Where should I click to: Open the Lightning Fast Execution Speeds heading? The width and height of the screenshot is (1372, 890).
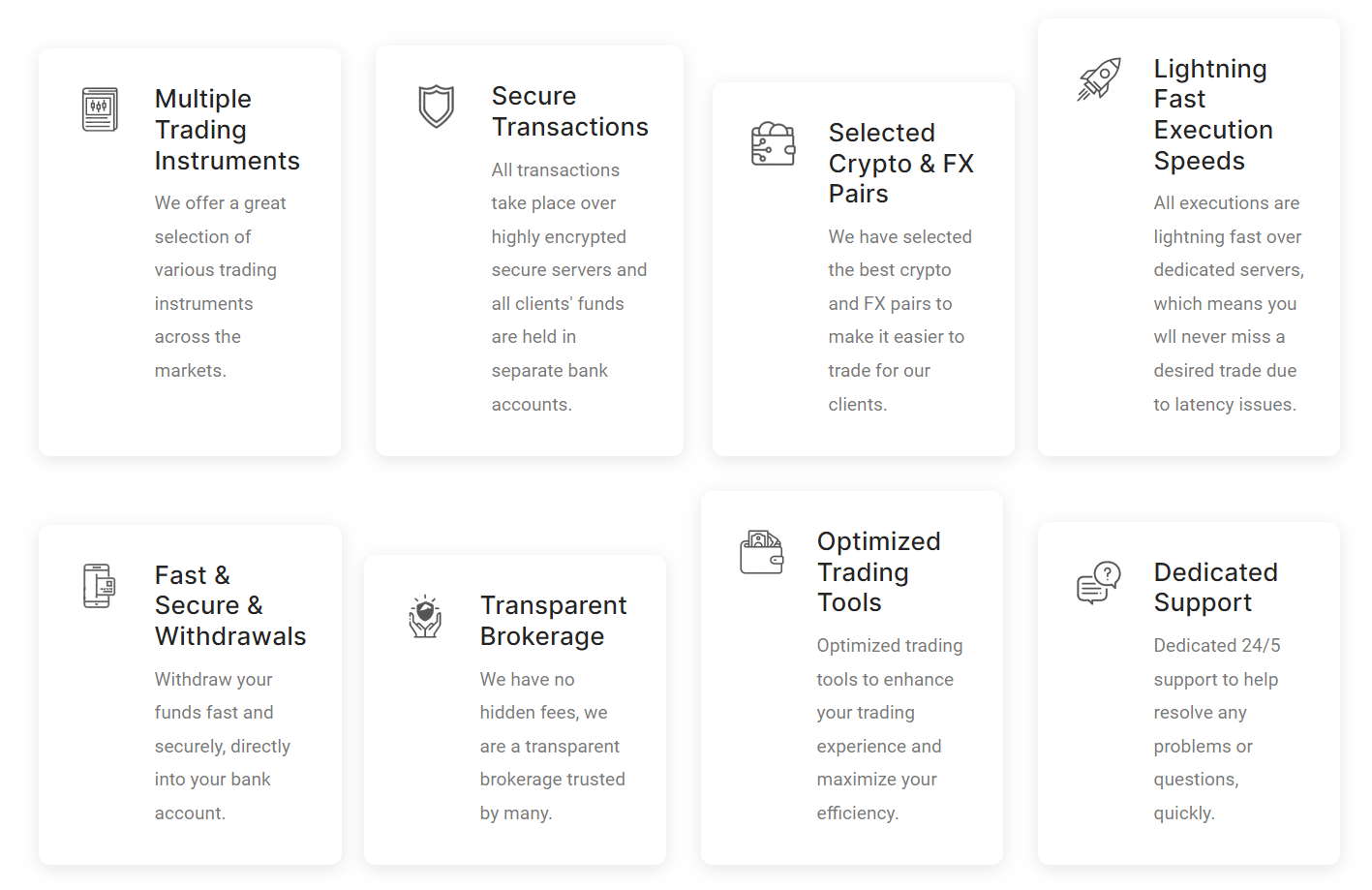[x=1213, y=114]
